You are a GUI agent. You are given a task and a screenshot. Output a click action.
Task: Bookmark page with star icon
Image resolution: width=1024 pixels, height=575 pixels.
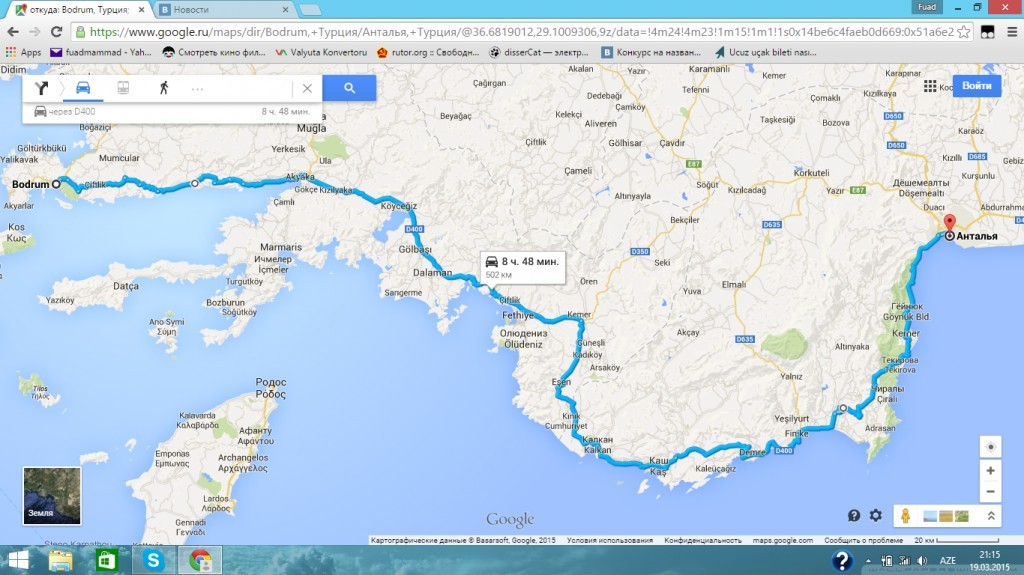click(963, 31)
